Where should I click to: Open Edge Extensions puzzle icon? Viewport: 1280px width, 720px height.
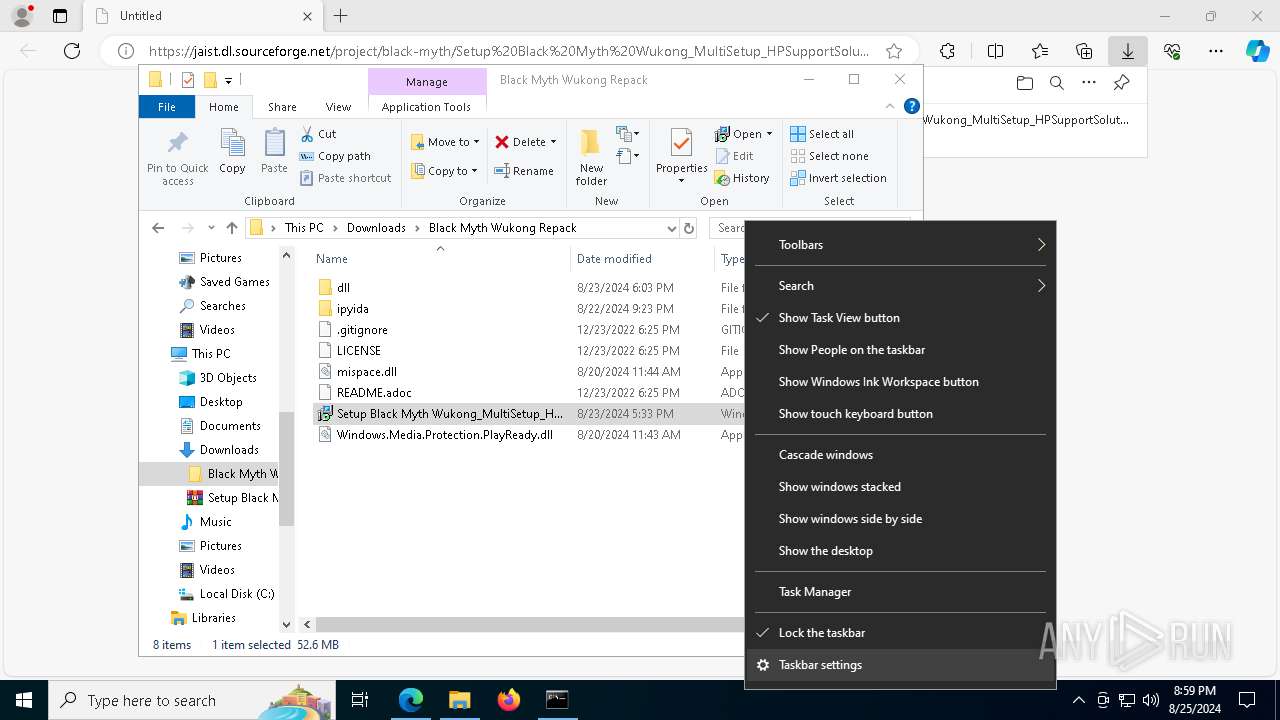point(947,51)
